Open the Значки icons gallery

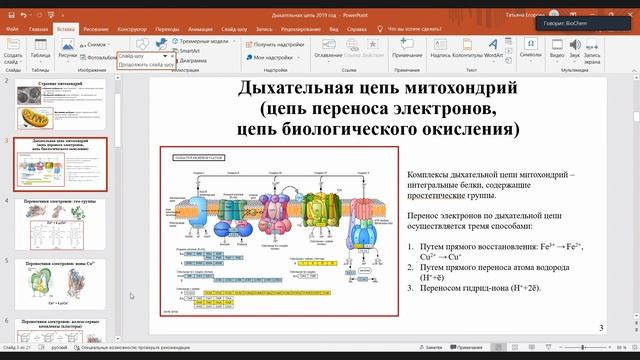[x=161, y=44]
